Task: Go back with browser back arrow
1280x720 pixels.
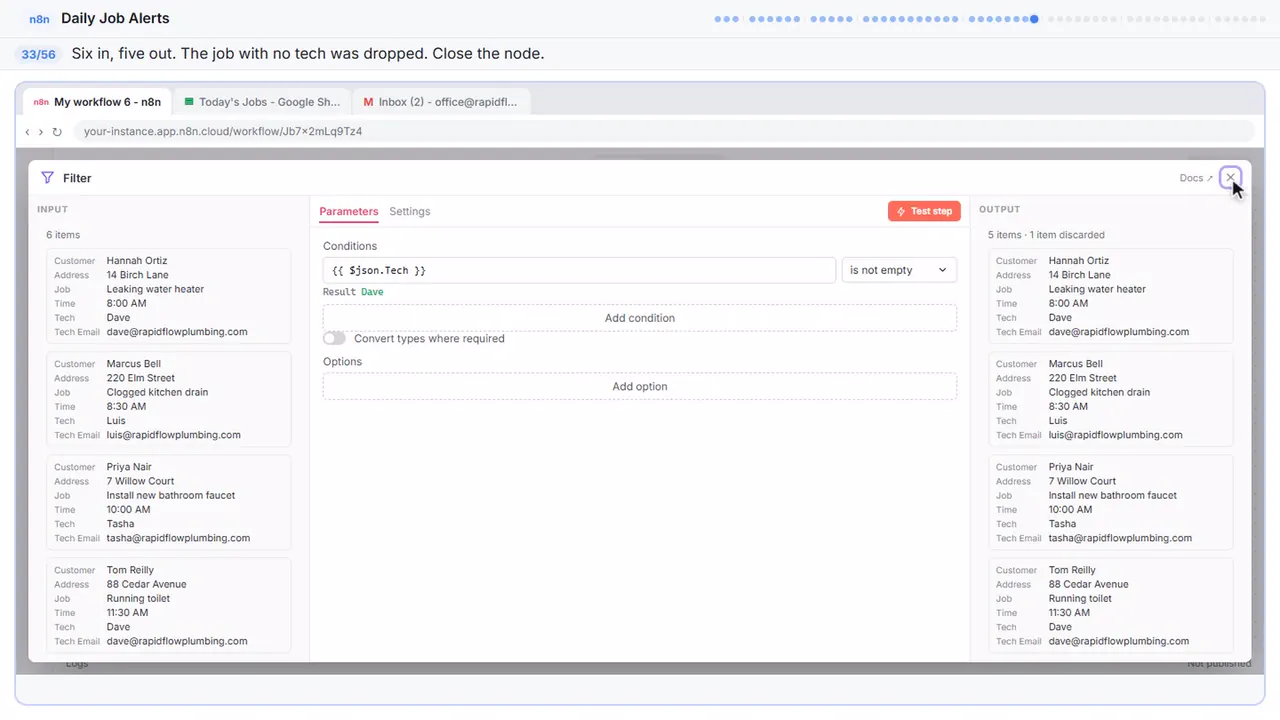Action: click(27, 131)
